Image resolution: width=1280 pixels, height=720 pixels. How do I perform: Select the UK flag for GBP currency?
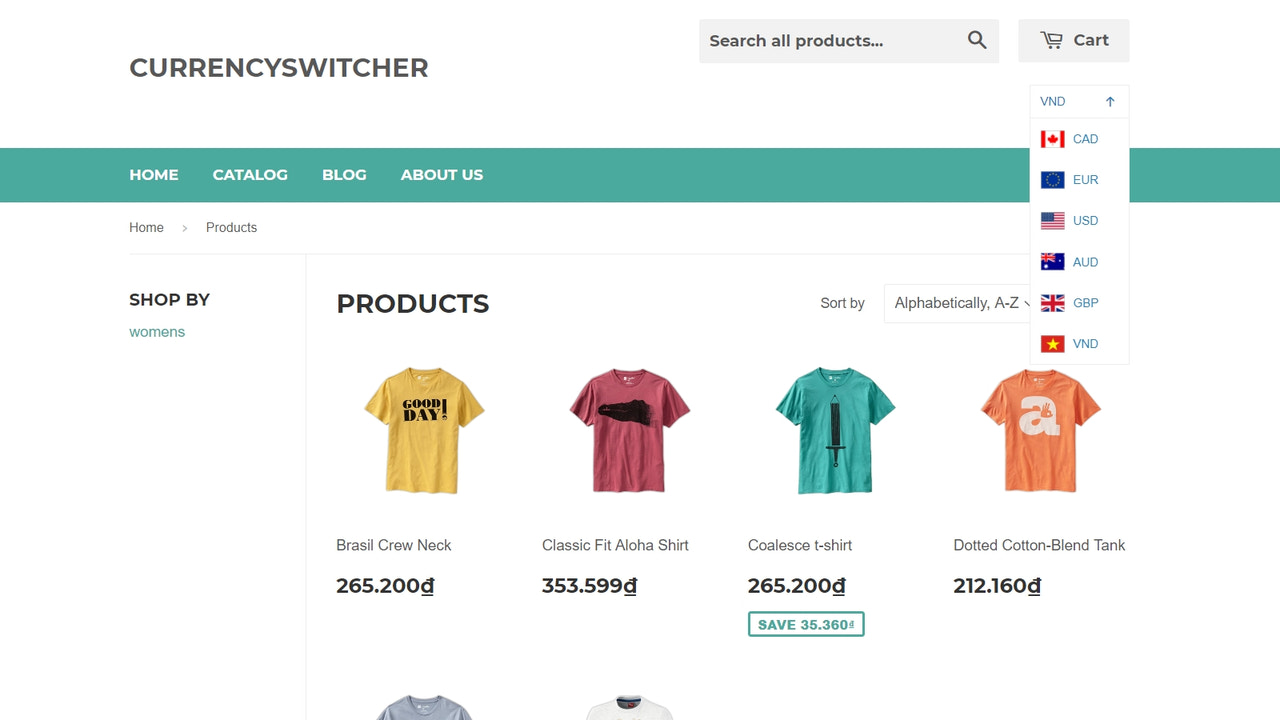pyautogui.click(x=1054, y=302)
